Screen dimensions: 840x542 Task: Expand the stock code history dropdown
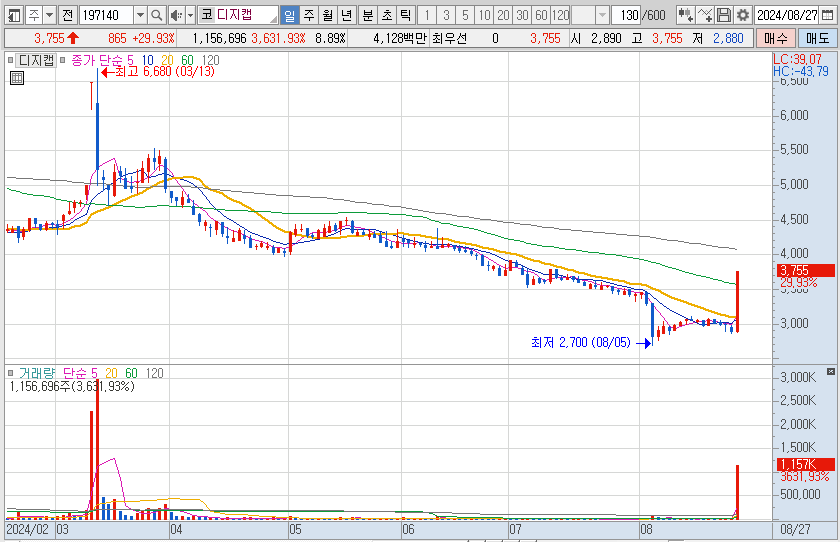pos(140,15)
